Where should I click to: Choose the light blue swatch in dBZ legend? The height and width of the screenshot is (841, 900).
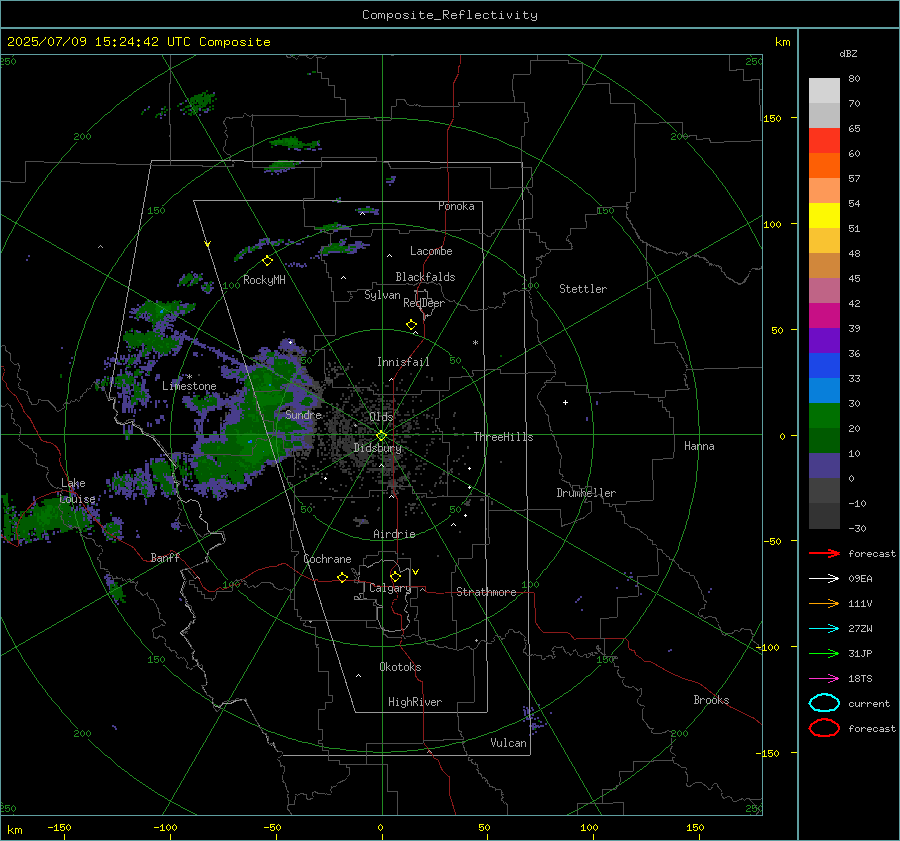coord(824,390)
